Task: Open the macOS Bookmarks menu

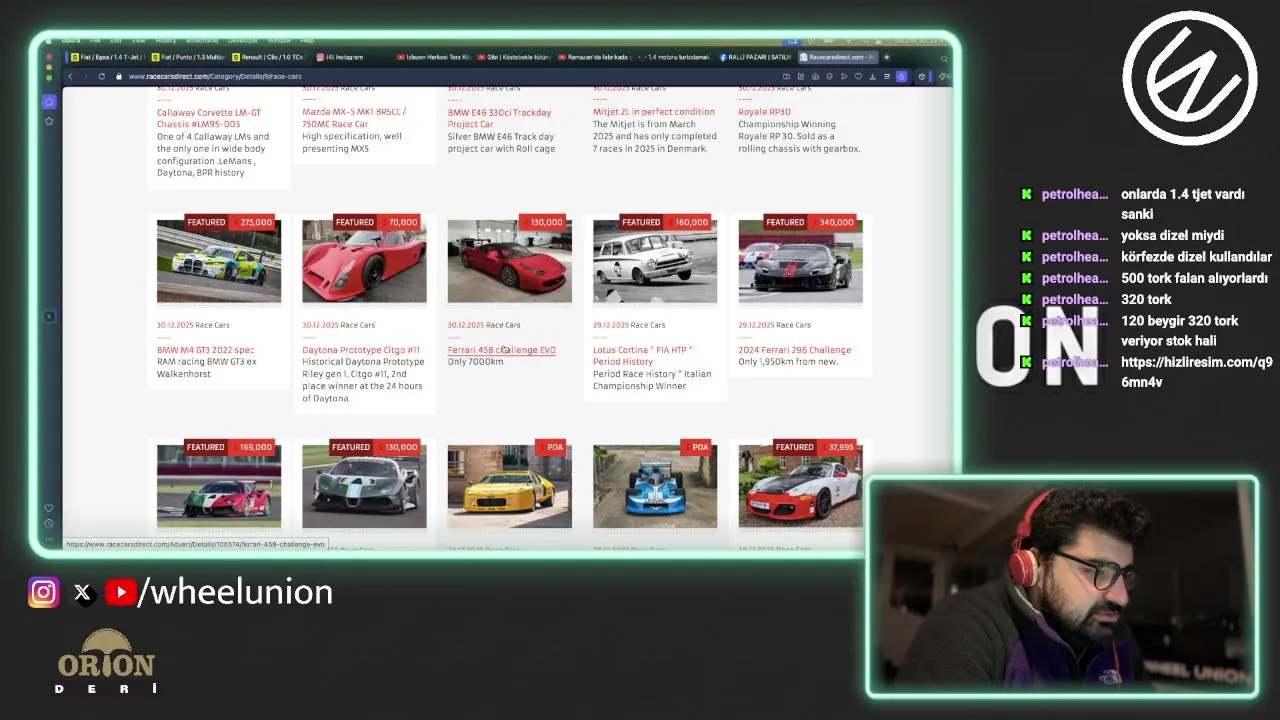Action: pos(202,41)
